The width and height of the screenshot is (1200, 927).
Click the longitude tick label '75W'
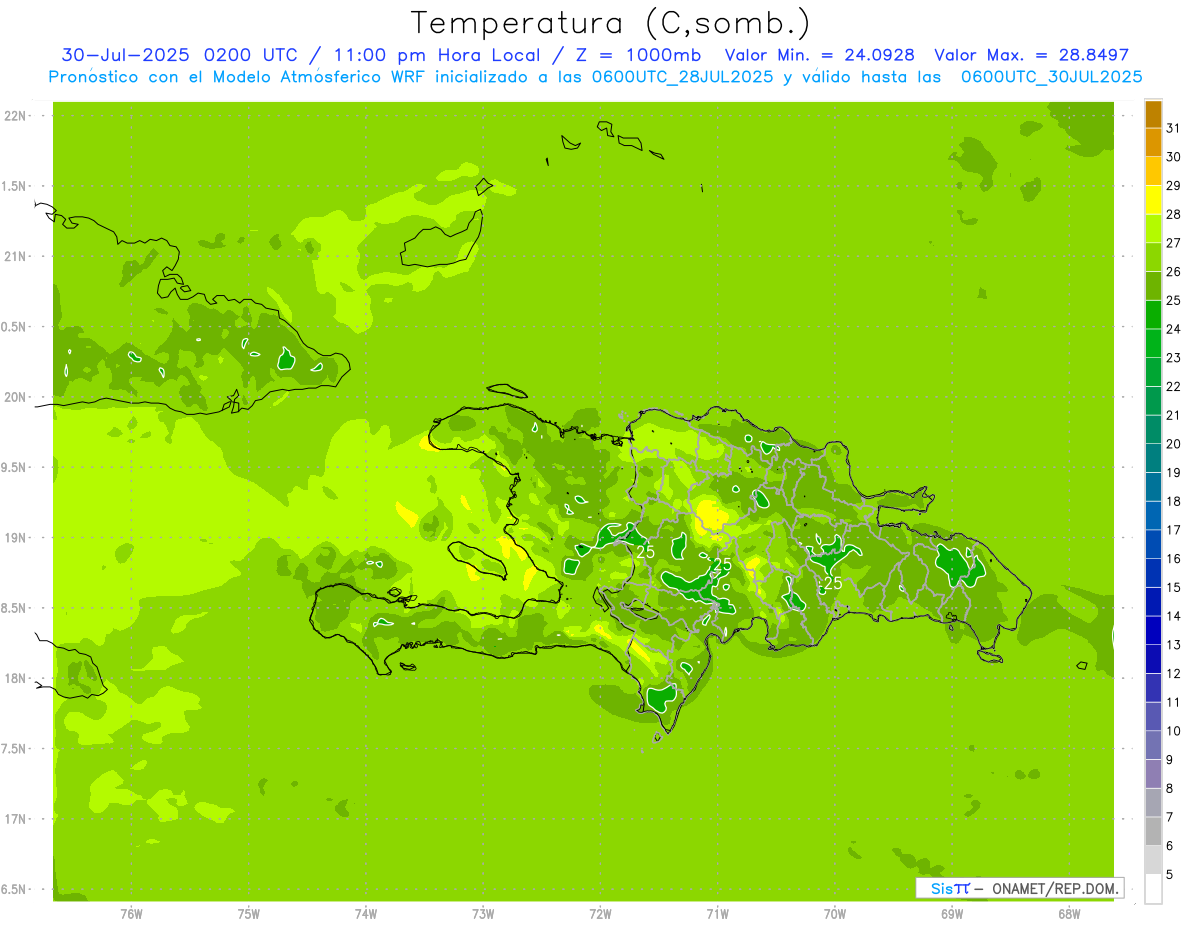[248, 913]
